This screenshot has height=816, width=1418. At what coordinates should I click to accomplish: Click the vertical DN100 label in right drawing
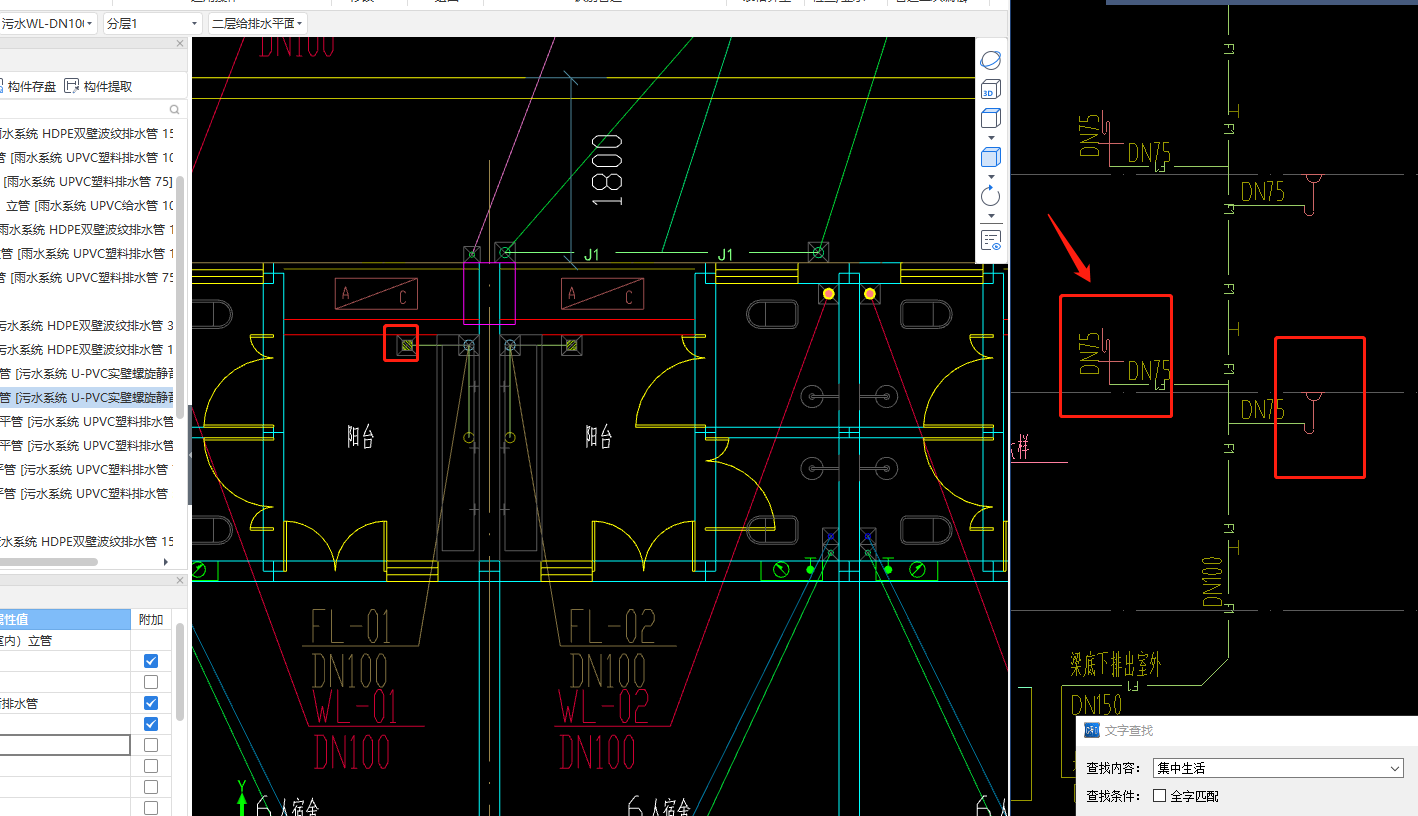click(x=1212, y=582)
